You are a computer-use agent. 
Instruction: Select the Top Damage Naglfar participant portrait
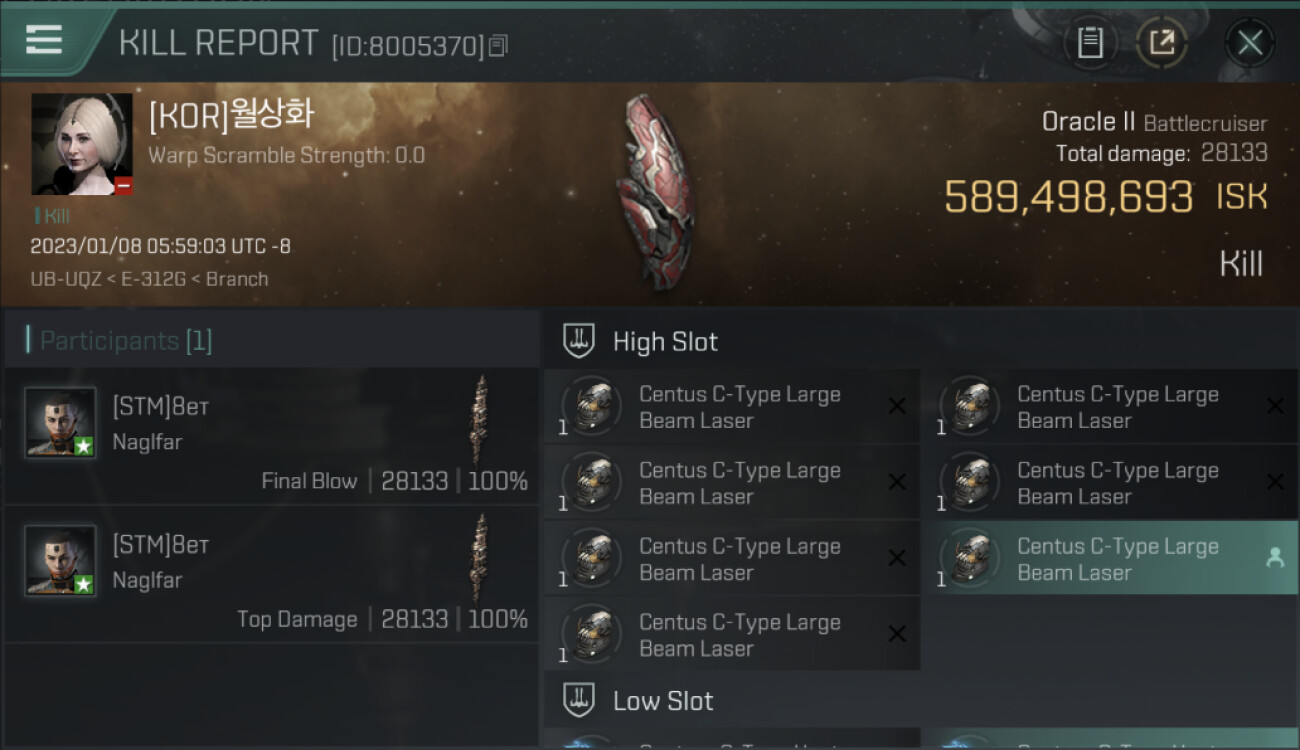point(61,560)
